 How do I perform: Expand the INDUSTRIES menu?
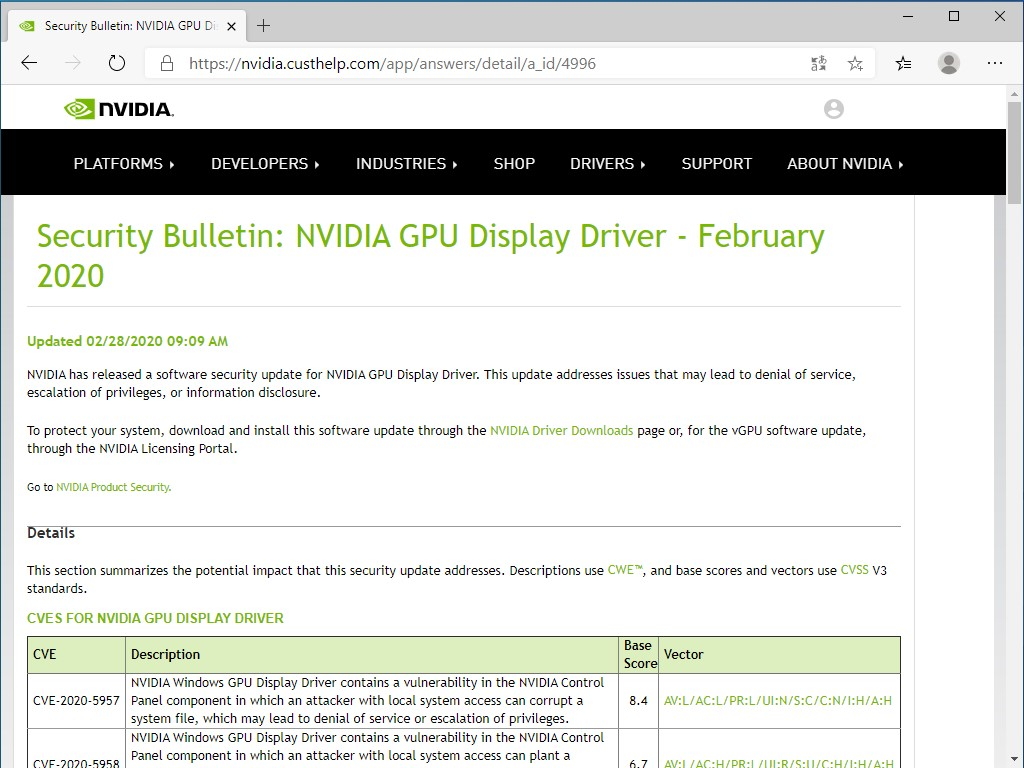(407, 164)
